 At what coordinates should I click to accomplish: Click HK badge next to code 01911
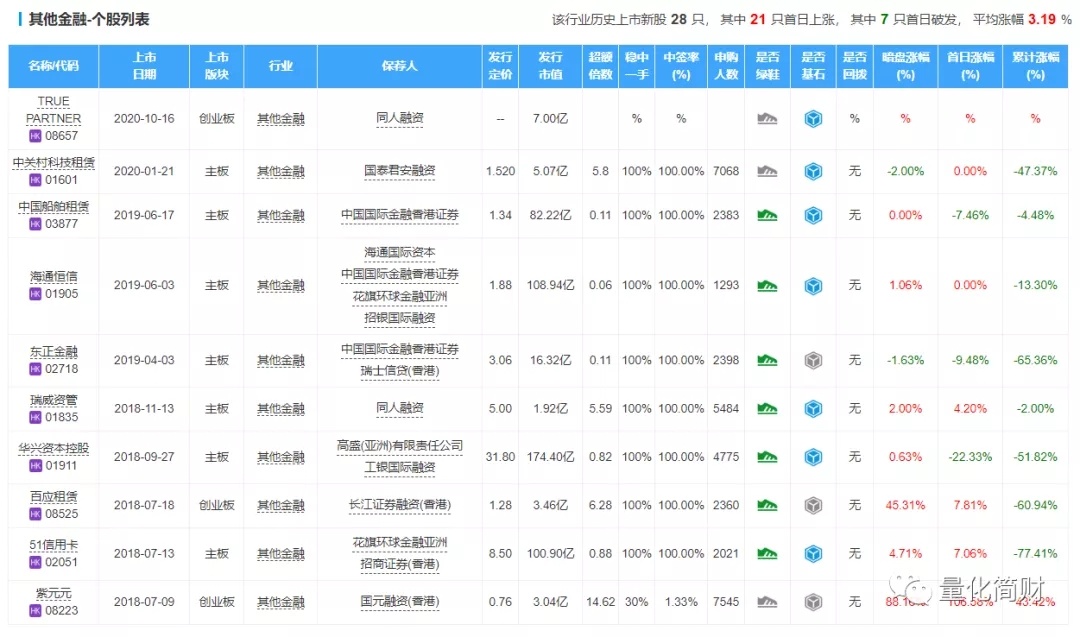tap(35, 466)
